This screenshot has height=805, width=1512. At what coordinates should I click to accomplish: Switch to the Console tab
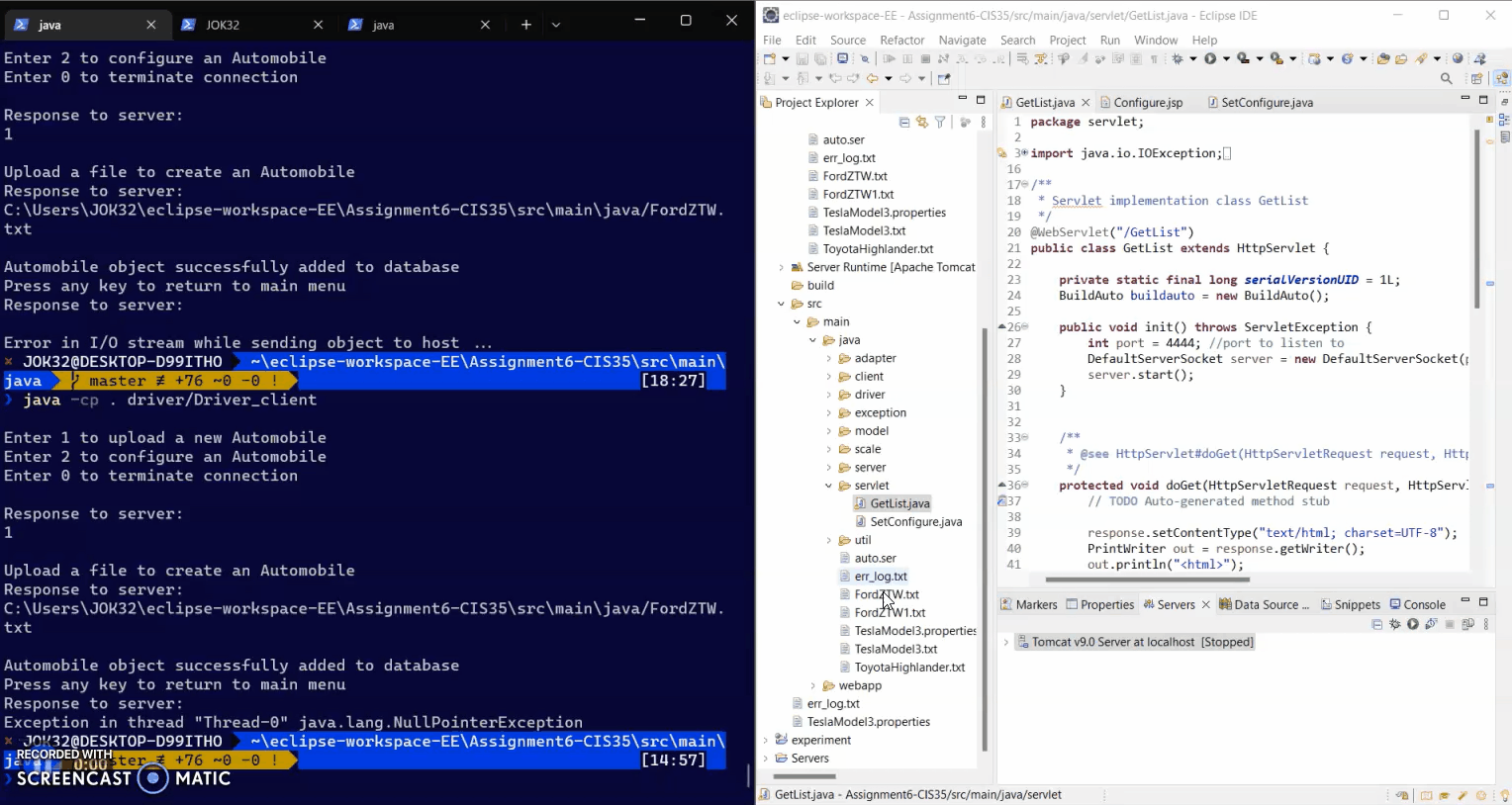(x=1417, y=604)
